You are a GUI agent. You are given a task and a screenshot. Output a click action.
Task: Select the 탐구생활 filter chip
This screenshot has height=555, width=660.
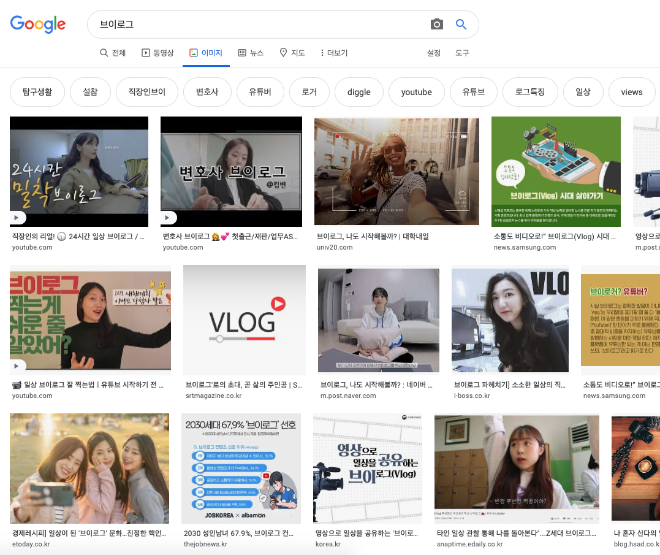[37, 92]
